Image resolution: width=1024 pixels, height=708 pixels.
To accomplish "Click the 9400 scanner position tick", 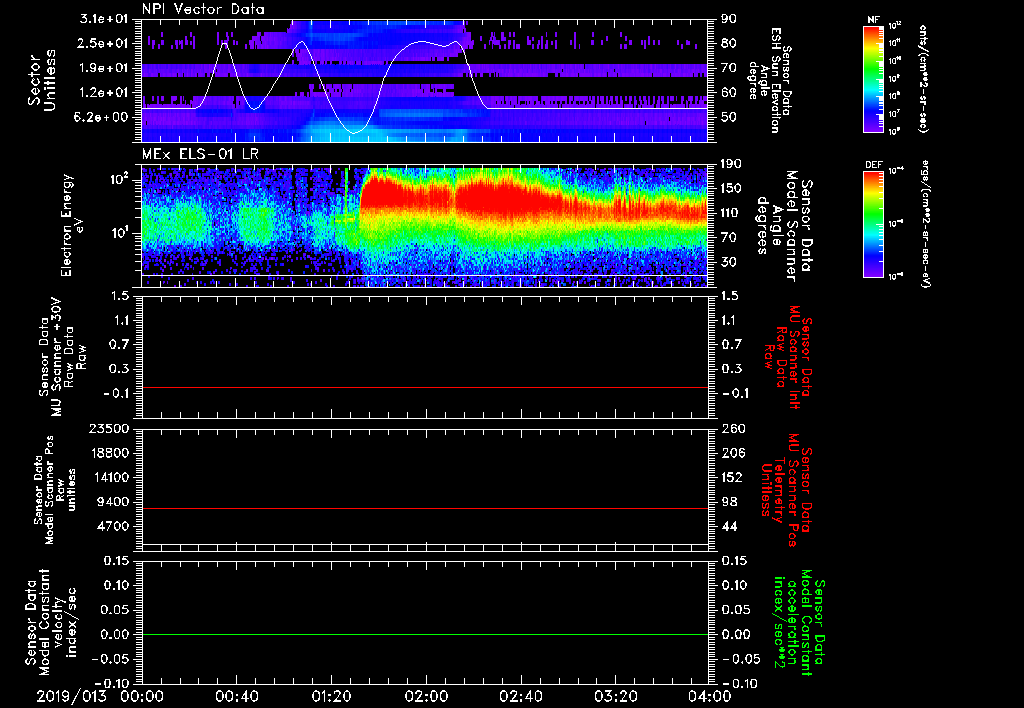I will click(x=112, y=502).
